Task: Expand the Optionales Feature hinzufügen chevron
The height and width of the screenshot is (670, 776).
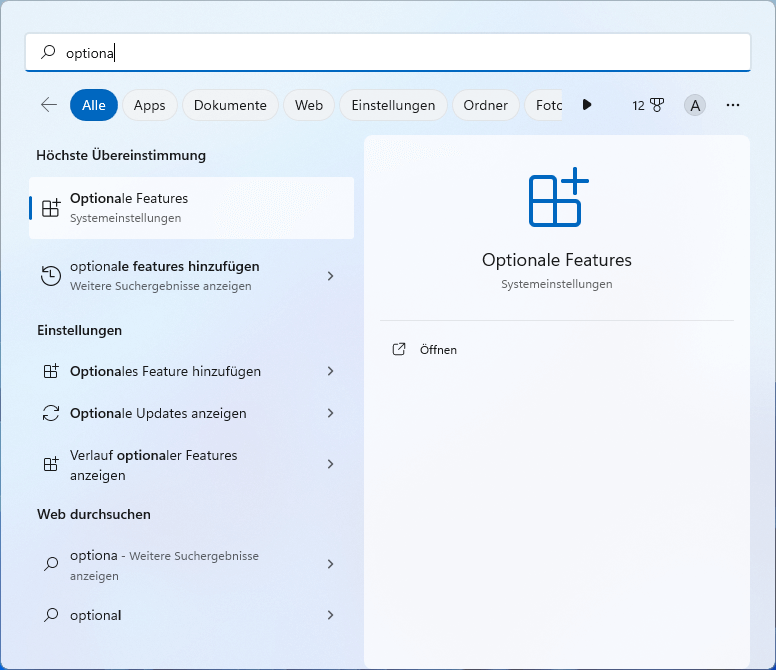Action: [331, 371]
